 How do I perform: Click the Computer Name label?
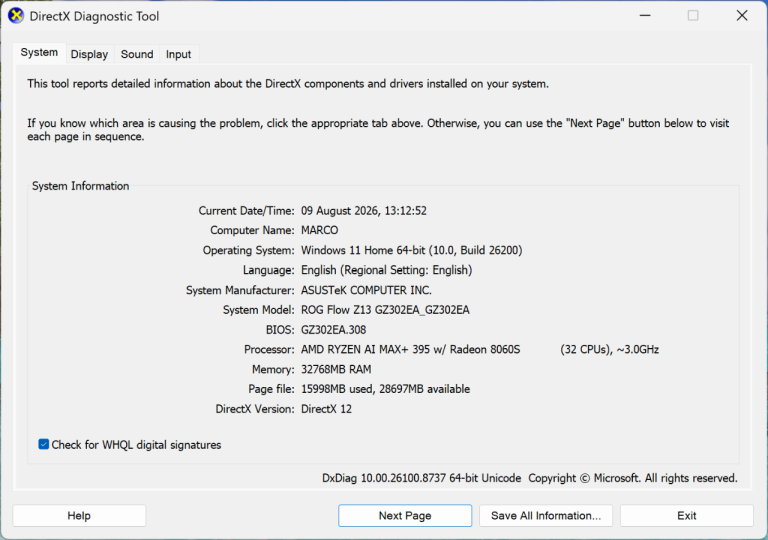click(x=252, y=230)
